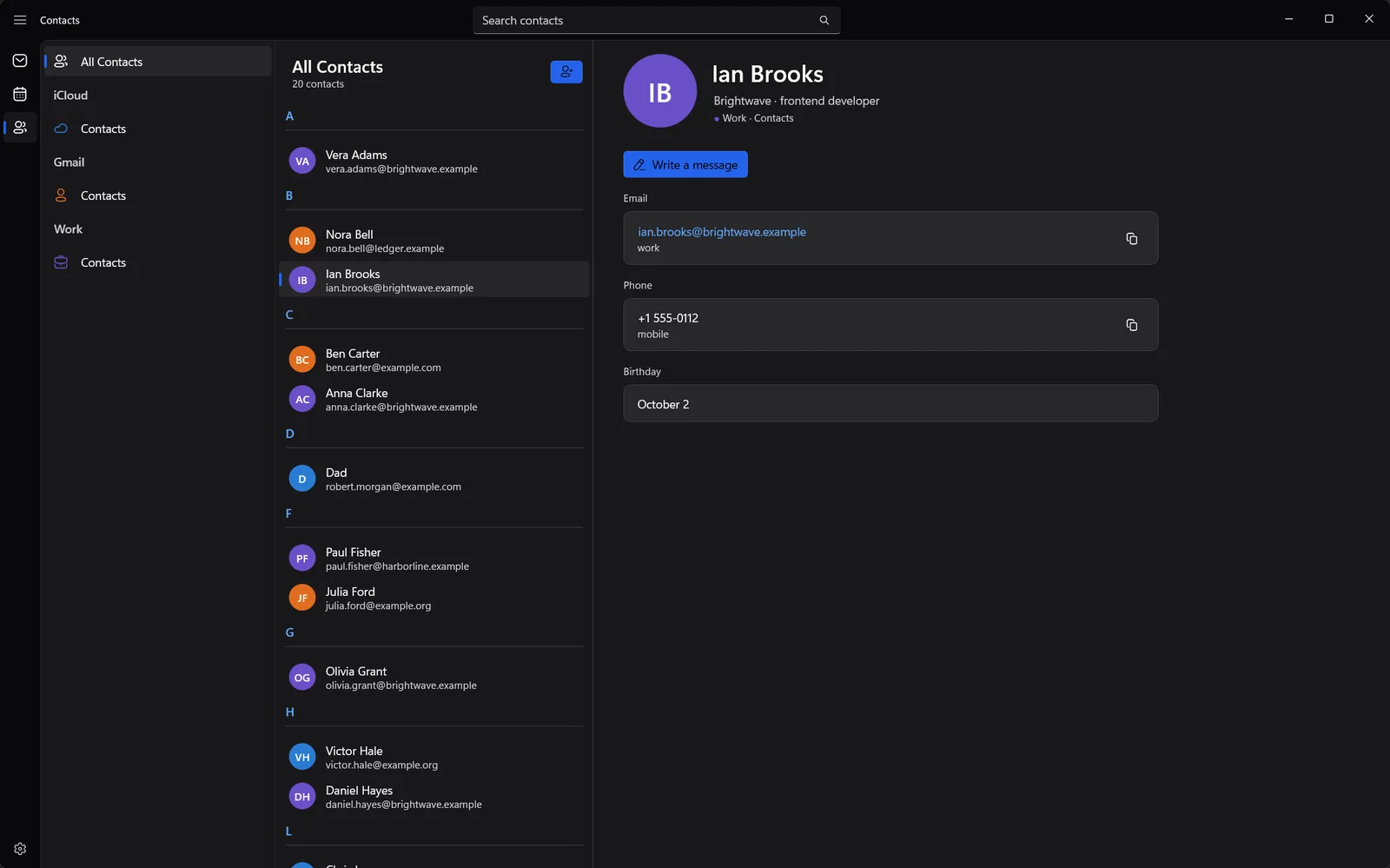Open the hamburger navigation menu
Image resolution: width=1390 pixels, height=868 pixels.
[20, 20]
